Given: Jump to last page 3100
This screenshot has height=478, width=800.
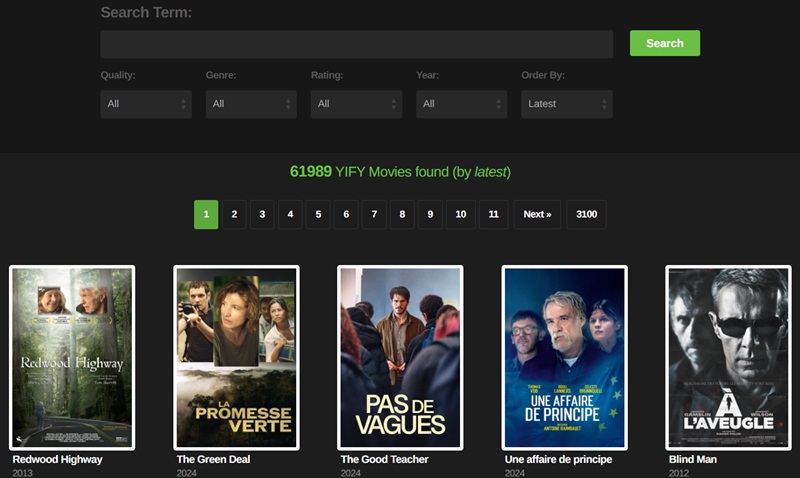Looking at the screenshot, I should point(586,214).
